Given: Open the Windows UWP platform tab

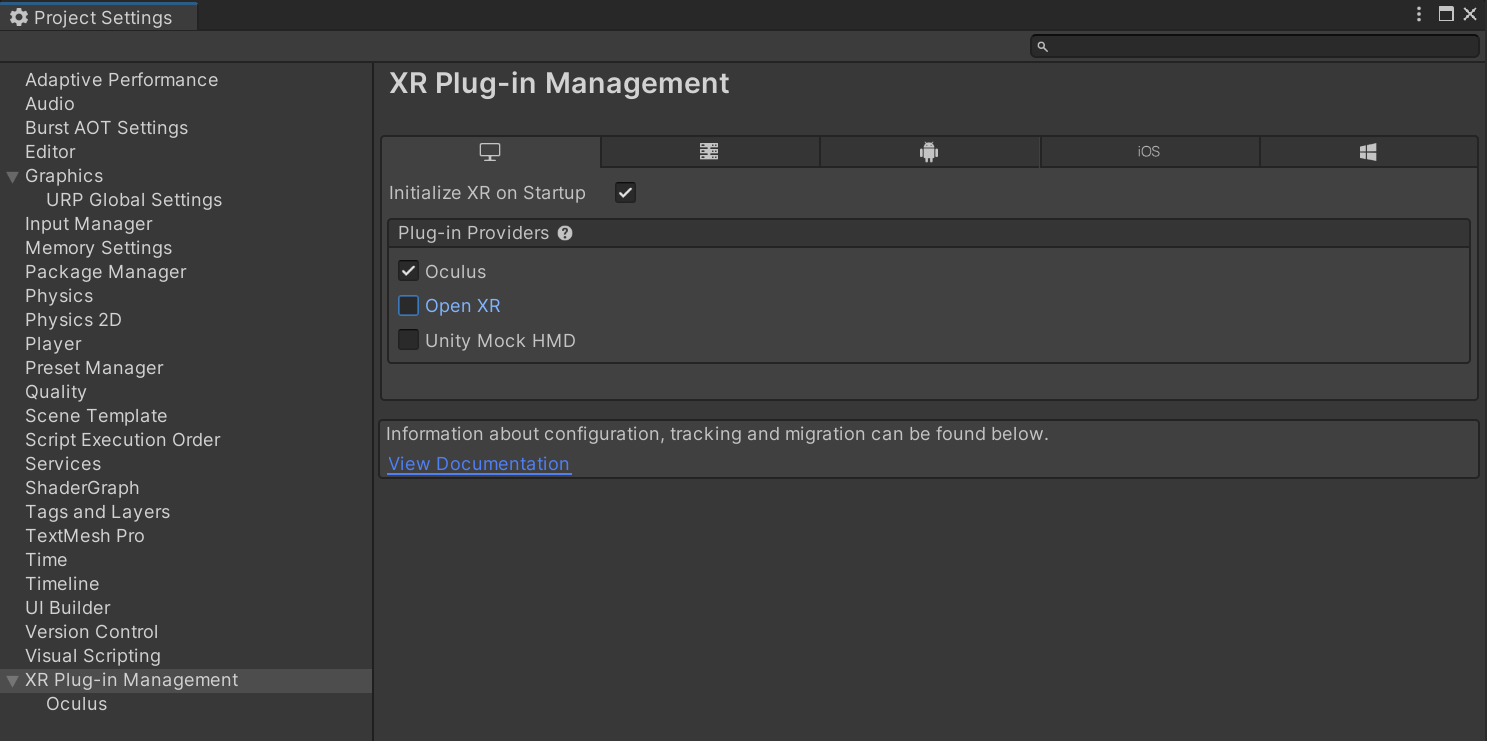Looking at the screenshot, I should [1368, 152].
